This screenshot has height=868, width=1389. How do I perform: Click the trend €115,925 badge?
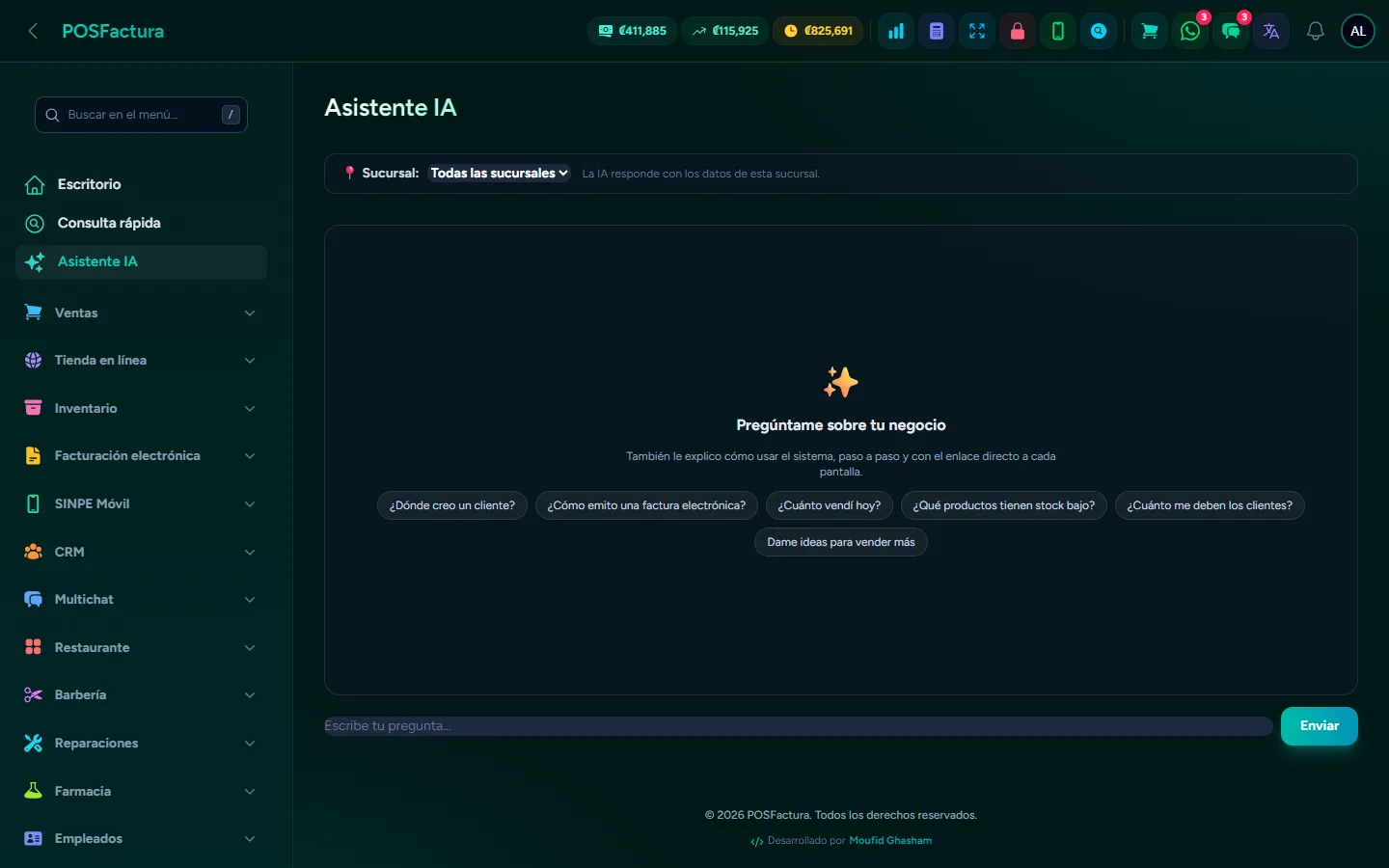[x=725, y=31]
